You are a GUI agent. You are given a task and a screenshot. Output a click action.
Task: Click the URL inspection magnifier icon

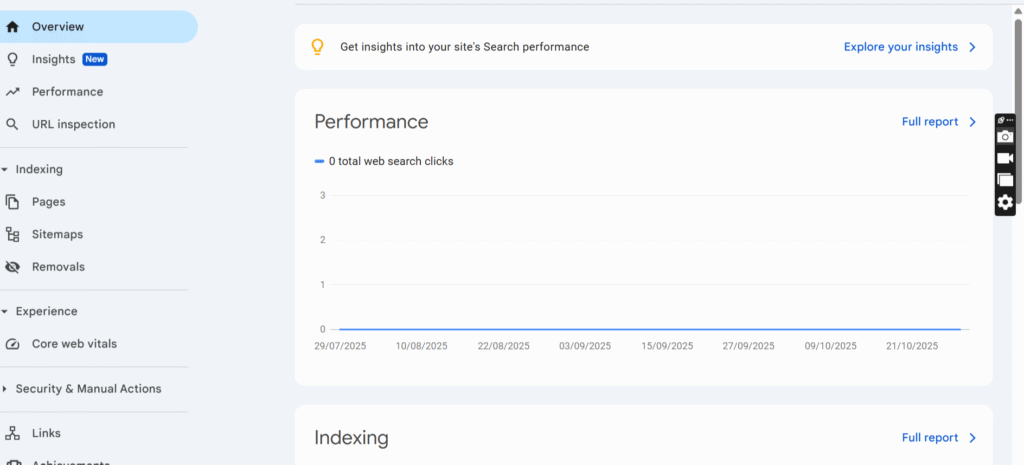12,125
